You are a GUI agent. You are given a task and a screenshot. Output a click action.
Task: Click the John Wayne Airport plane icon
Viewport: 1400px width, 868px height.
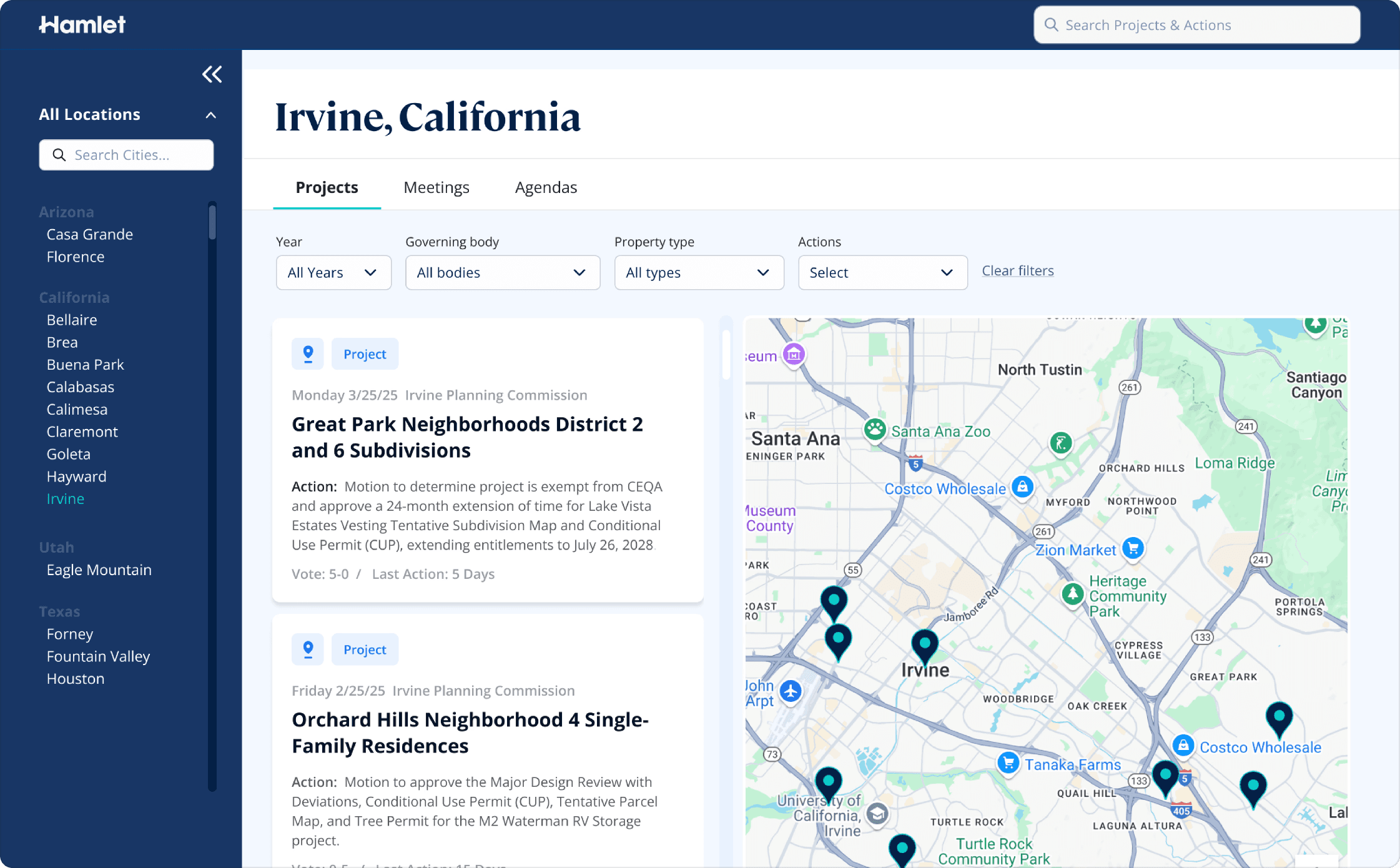pos(791,691)
